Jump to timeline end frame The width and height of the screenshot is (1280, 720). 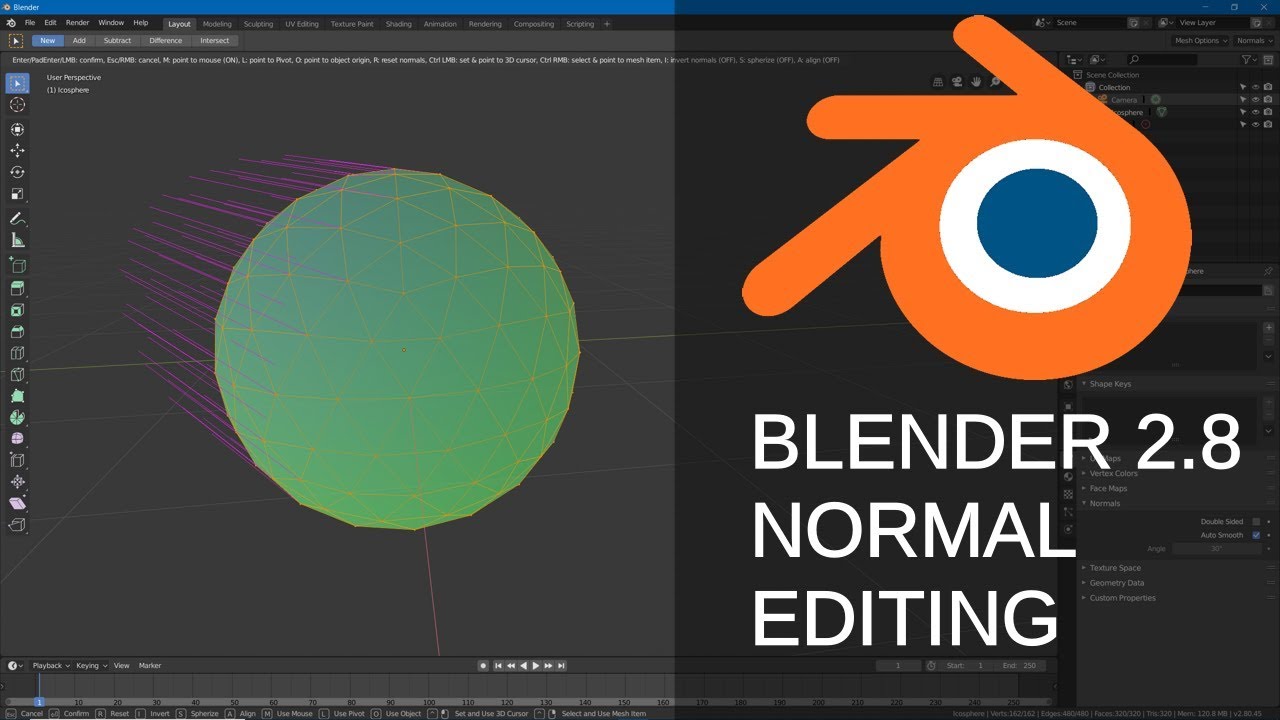point(562,665)
